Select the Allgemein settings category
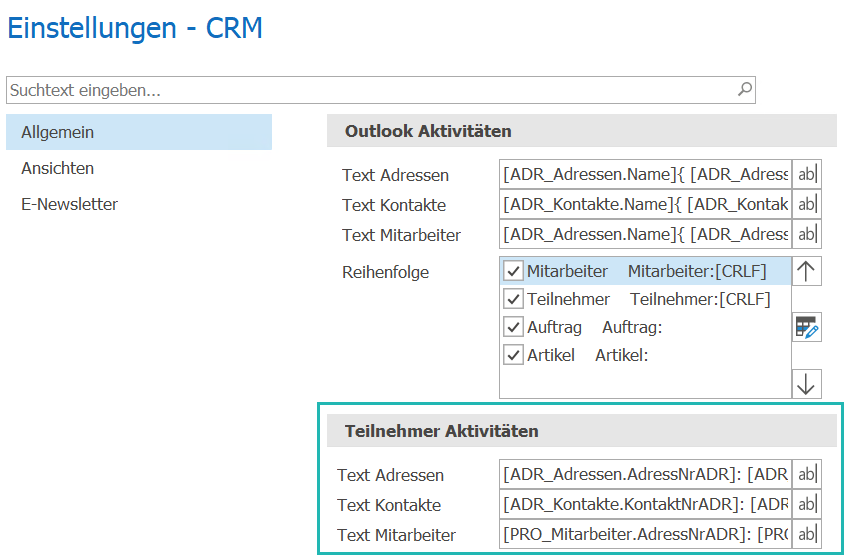Viewport: 853px width, 555px height. [x=139, y=132]
